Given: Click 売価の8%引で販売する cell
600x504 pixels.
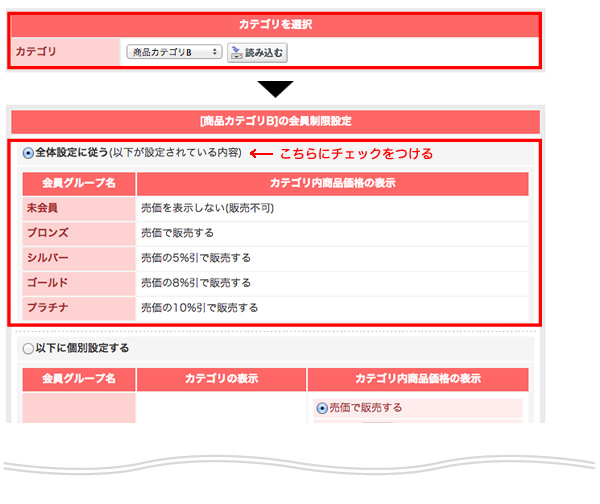Looking at the screenshot, I should click(x=333, y=283).
